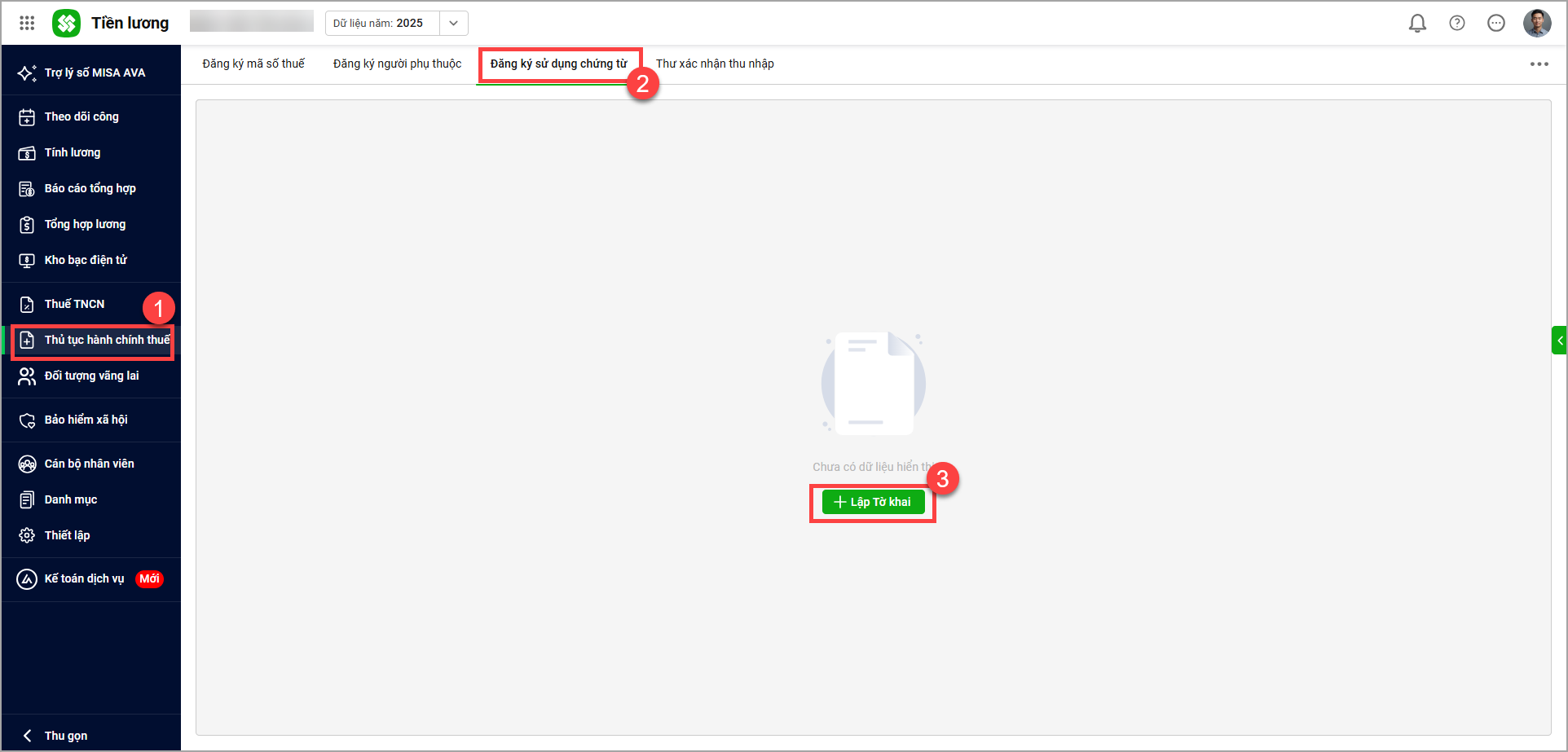1568x752 pixels.
Task: Click the Tiền lương green logo
Action: click(x=66, y=23)
